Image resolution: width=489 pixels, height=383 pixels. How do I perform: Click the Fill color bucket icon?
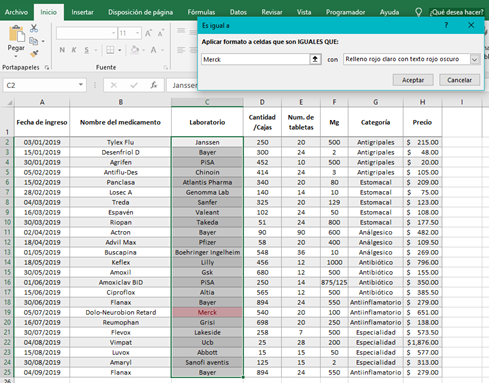135,50
